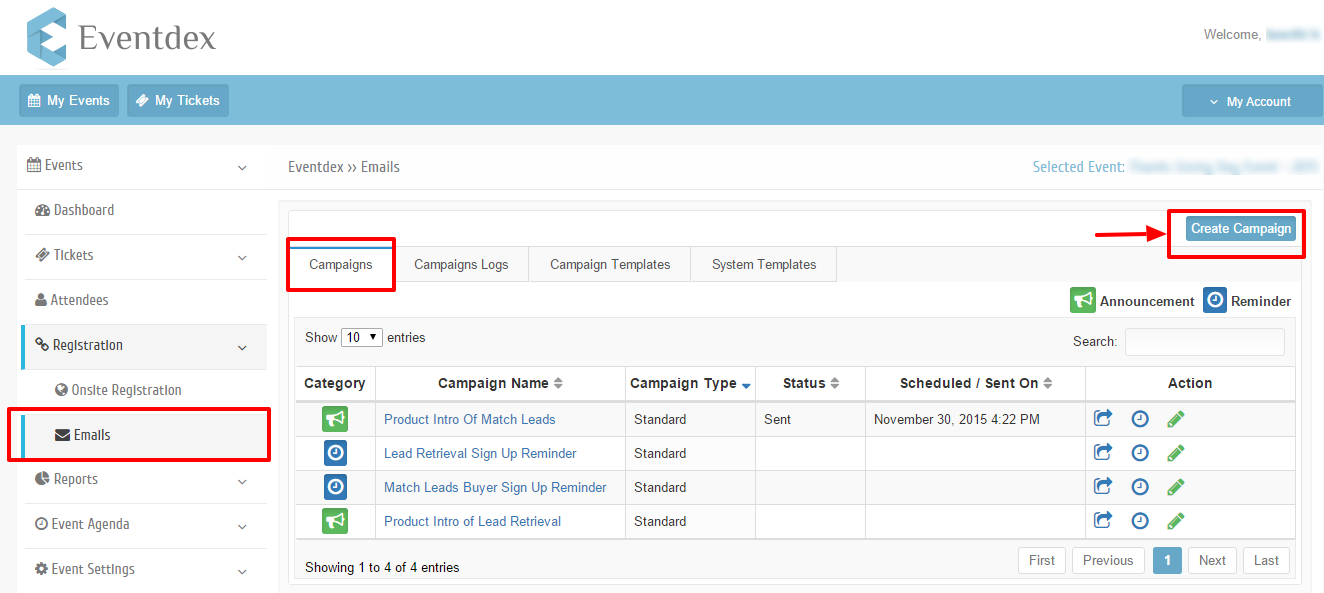Open the Campaign Templates tab
Screen dimensions: 1324x593
pos(610,265)
